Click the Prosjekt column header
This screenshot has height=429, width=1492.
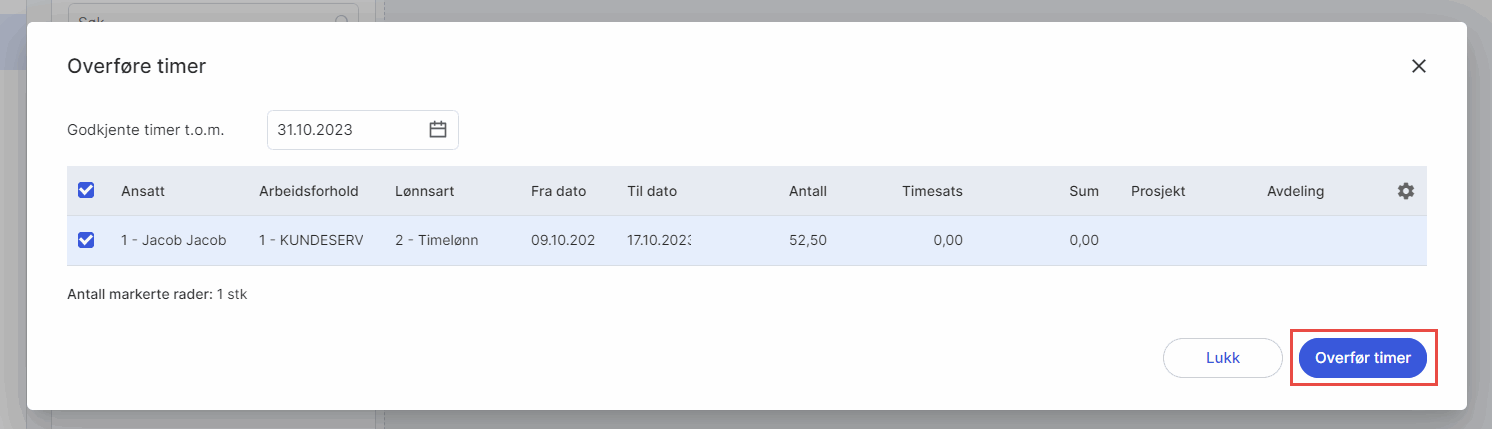coord(1158,191)
